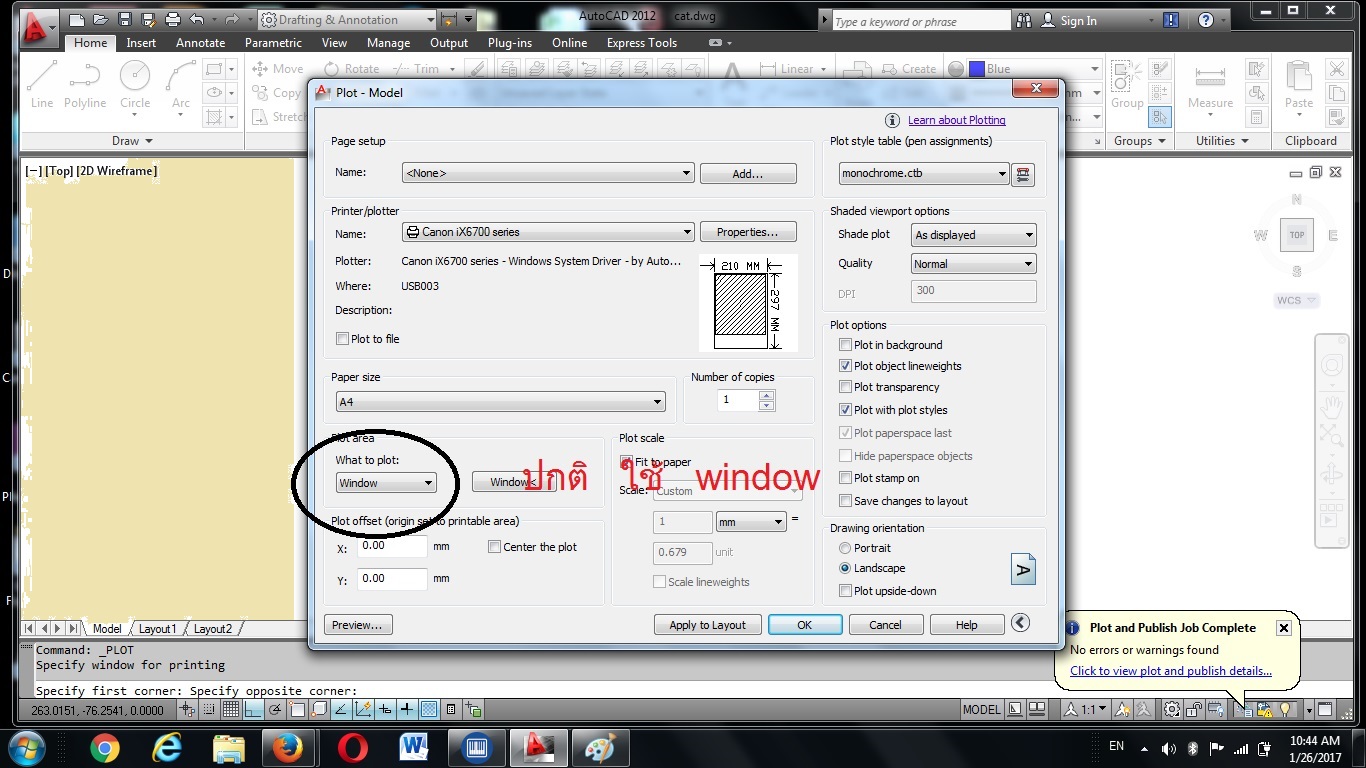Enable the Plot stamp on checkbox
Image resolution: width=1366 pixels, height=768 pixels.
pyautogui.click(x=845, y=478)
